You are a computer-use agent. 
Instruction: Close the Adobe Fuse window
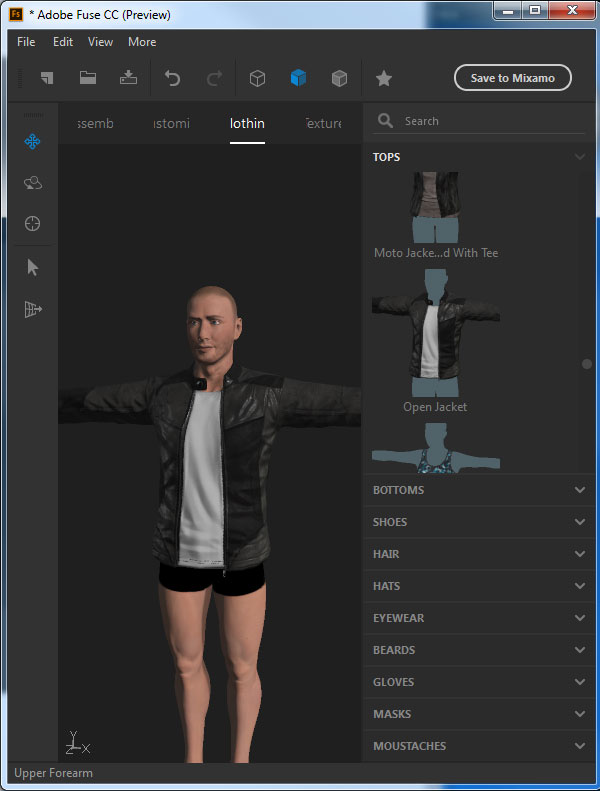572,11
